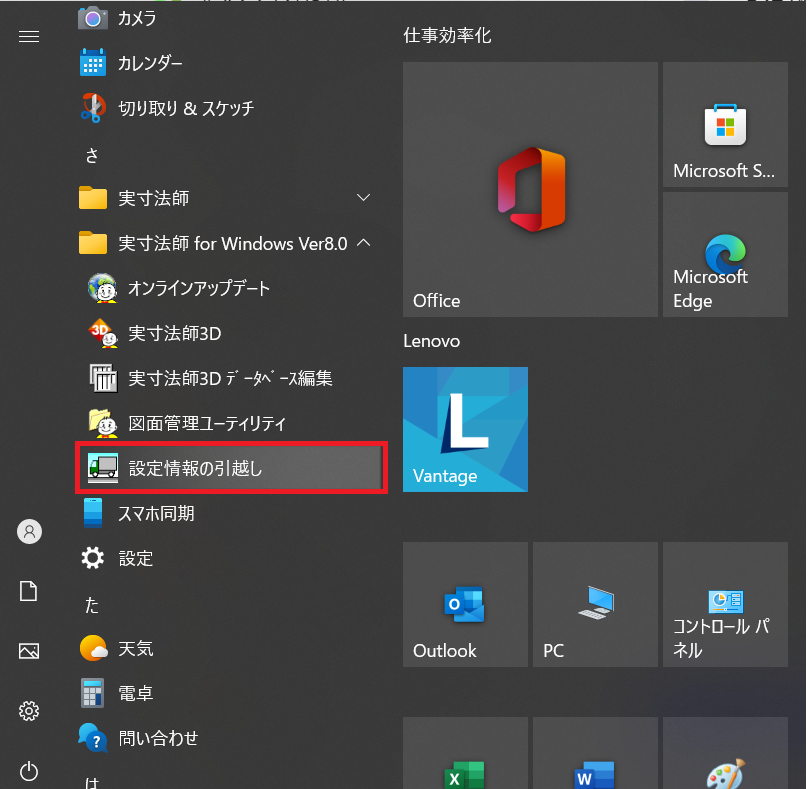Open the Paint palette tile
The height and width of the screenshot is (789, 808).
pos(725,753)
